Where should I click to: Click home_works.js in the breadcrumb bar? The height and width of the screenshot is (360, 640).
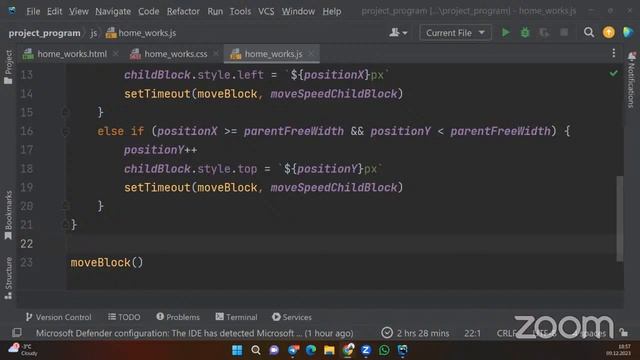tap(141, 33)
